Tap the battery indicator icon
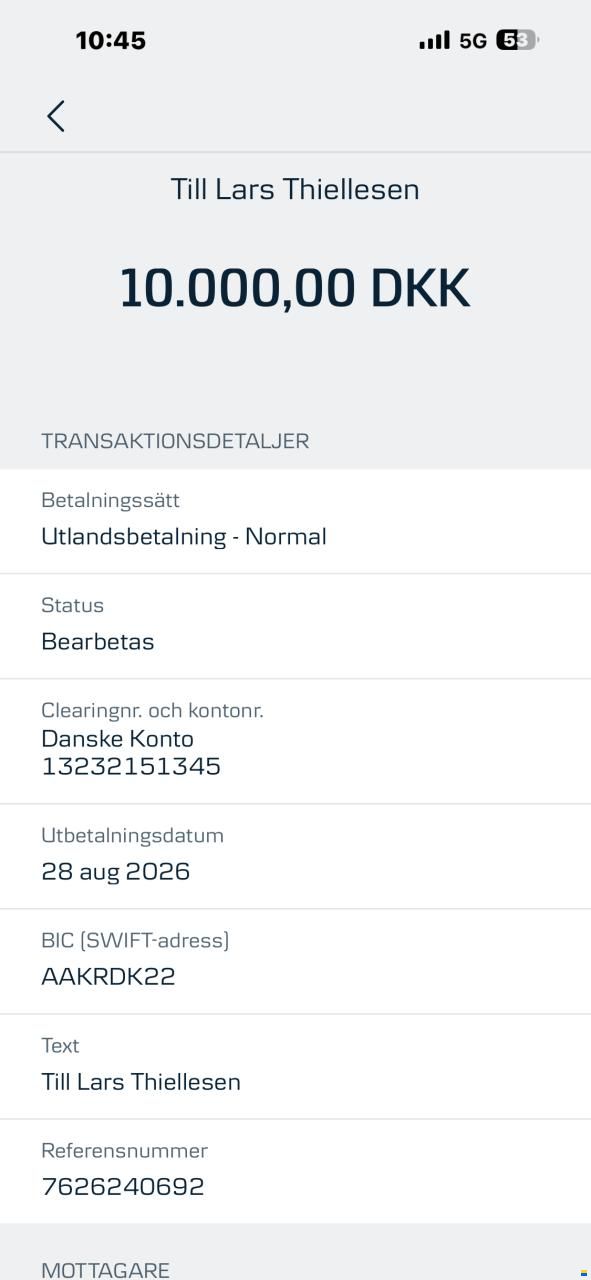This screenshot has height=1280, width=591. click(517, 40)
